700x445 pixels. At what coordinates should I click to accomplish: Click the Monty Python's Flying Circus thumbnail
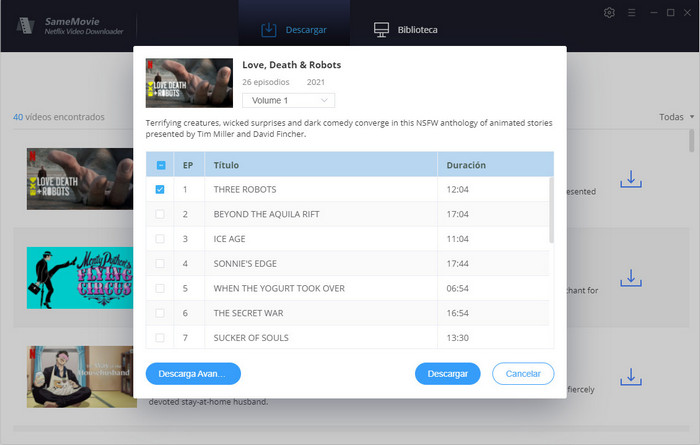[x=80, y=278]
